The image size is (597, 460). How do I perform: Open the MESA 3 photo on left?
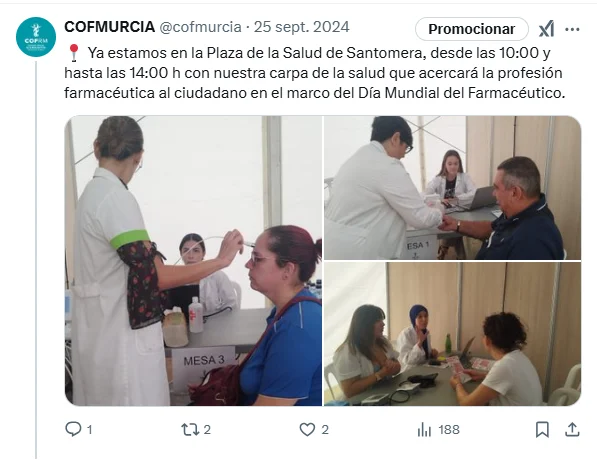pyautogui.click(x=193, y=261)
